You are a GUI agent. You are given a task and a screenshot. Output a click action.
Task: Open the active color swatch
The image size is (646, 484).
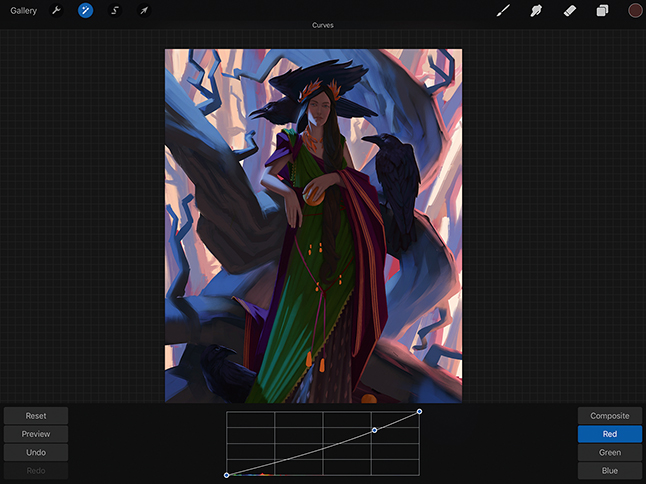[x=635, y=11]
